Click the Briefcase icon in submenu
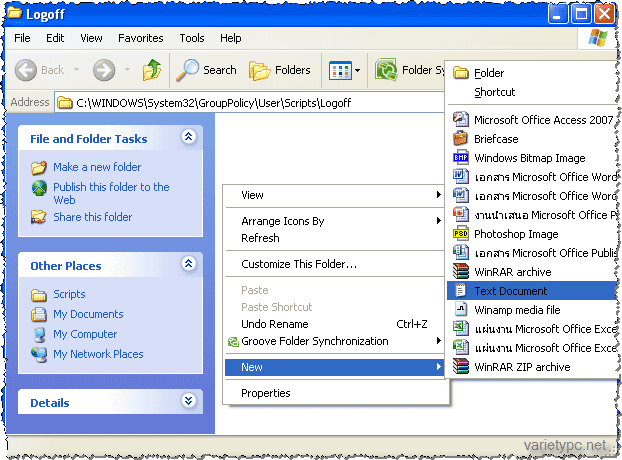The height and width of the screenshot is (460, 622). [x=461, y=138]
